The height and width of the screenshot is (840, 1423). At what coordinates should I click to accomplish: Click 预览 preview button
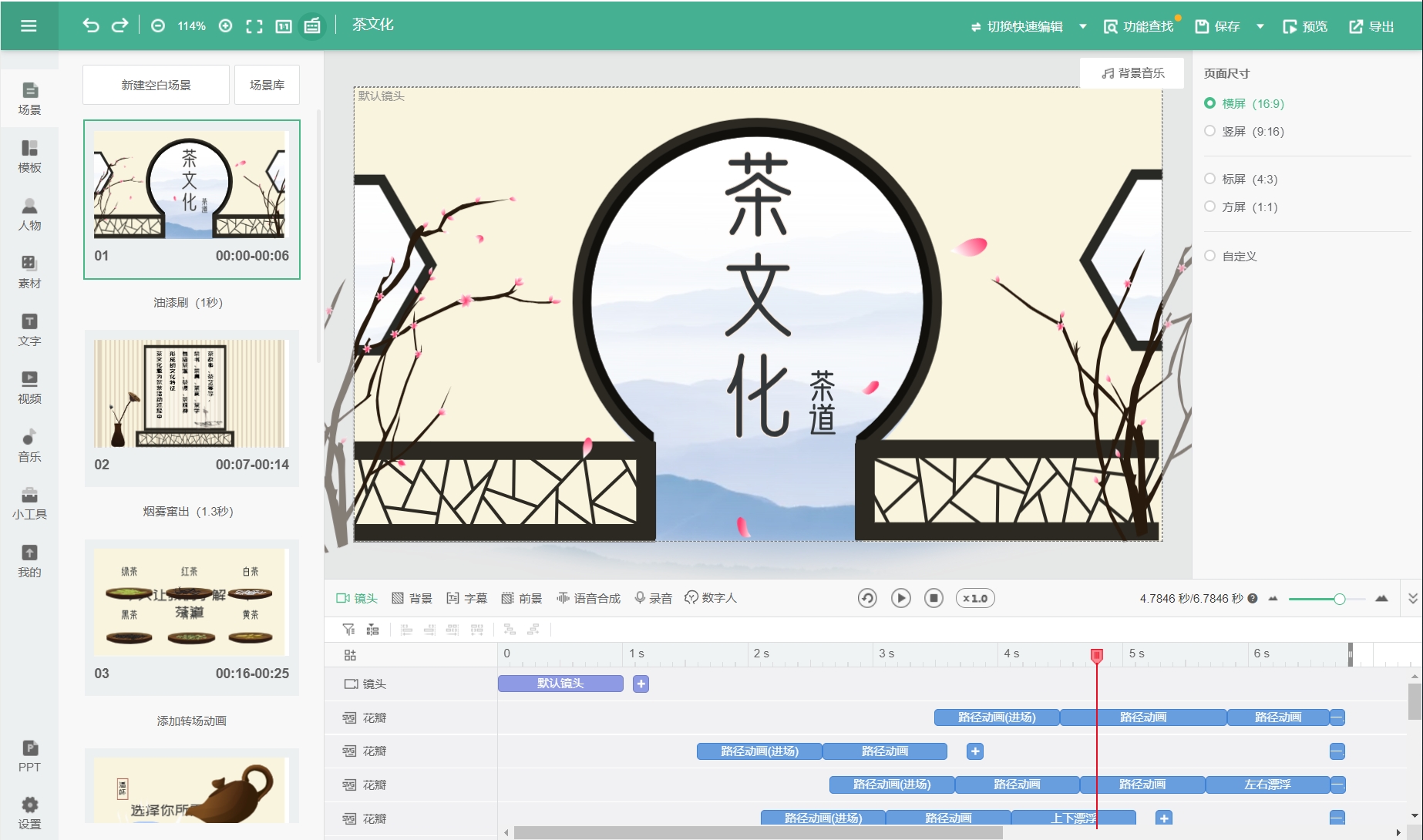pyautogui.click(x=1305, y=26)
